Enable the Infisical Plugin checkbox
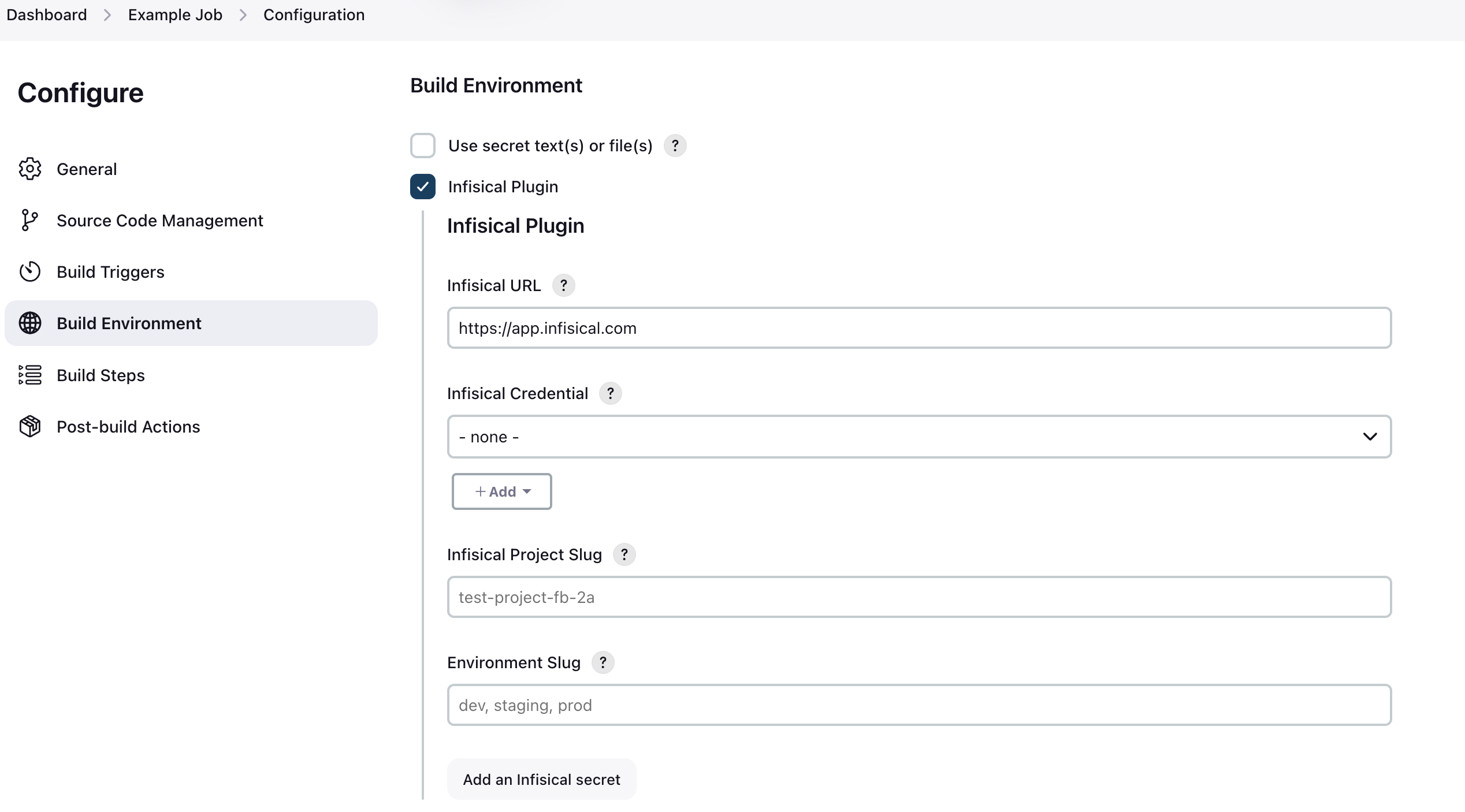 pyautogui.click(x=423, y=187)
